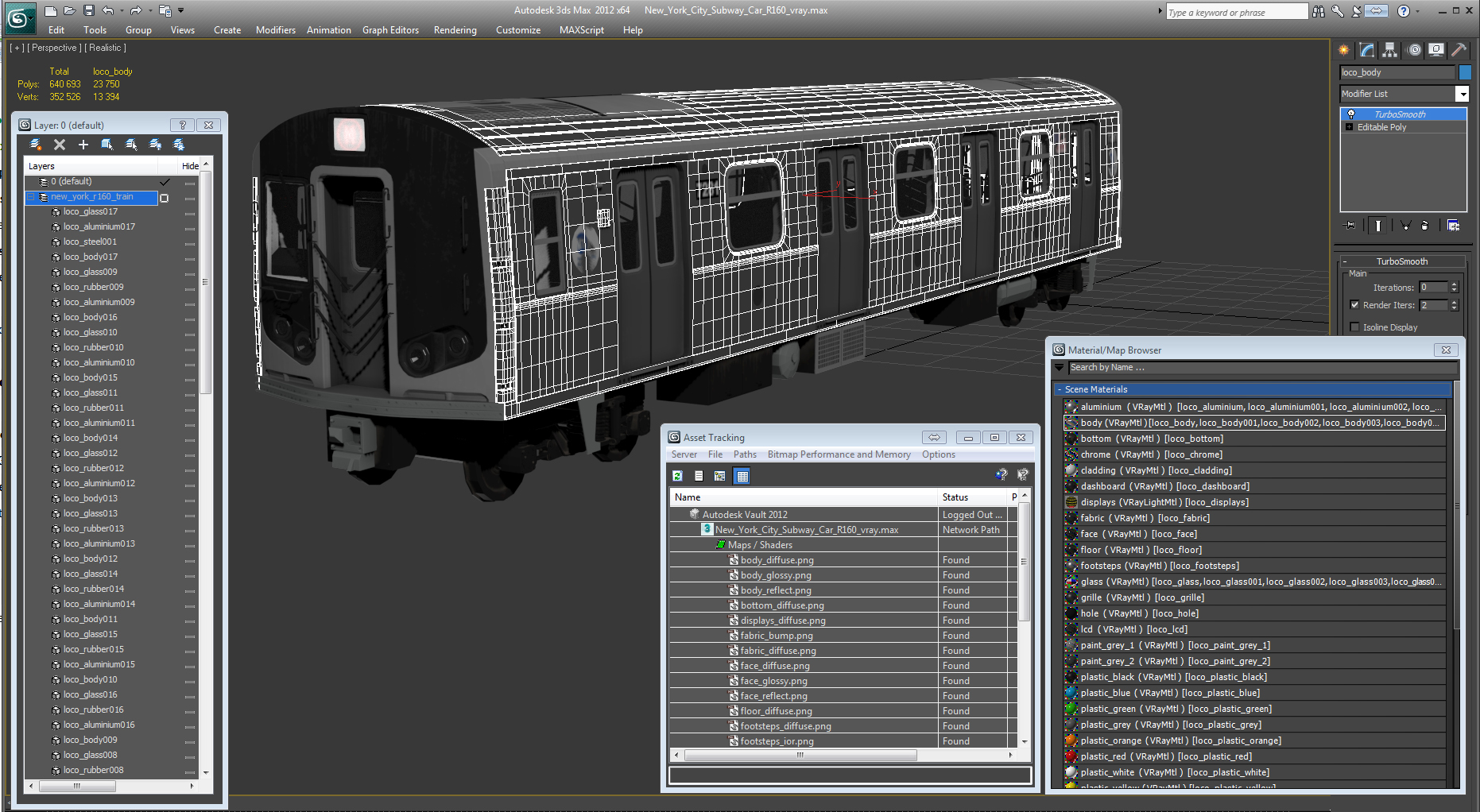Click 3ds Max application logo button

(21, 18)
